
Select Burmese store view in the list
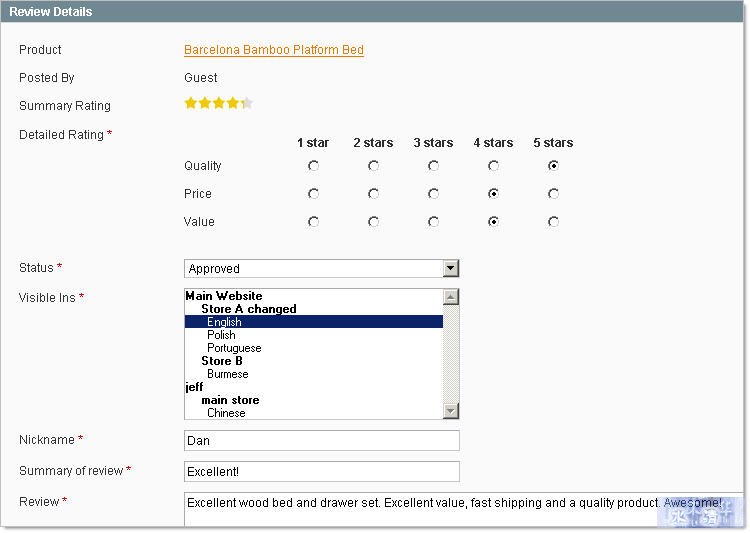[314, 374]
